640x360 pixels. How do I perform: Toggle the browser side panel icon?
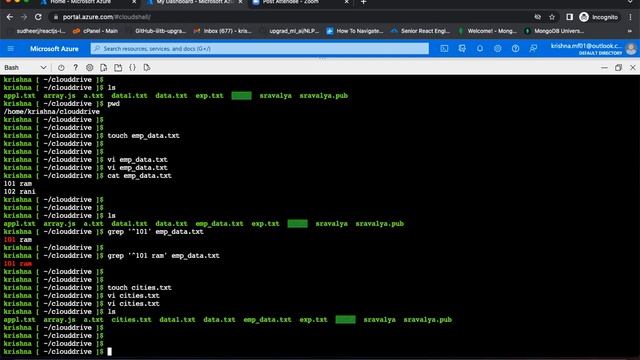point(569,17)
